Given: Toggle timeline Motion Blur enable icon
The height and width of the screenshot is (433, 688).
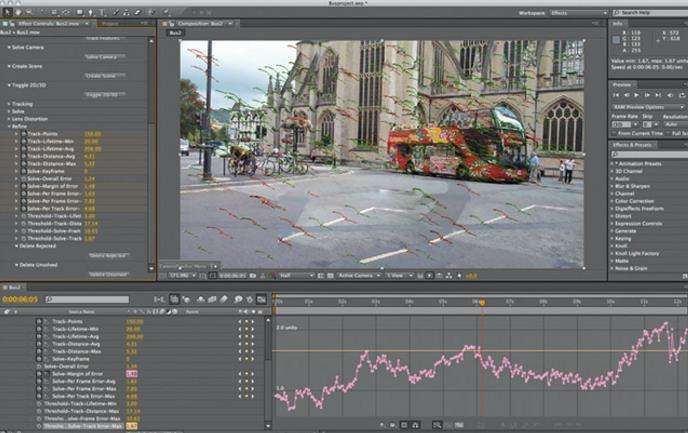Looking at the screenshot, I should [223, 299].
